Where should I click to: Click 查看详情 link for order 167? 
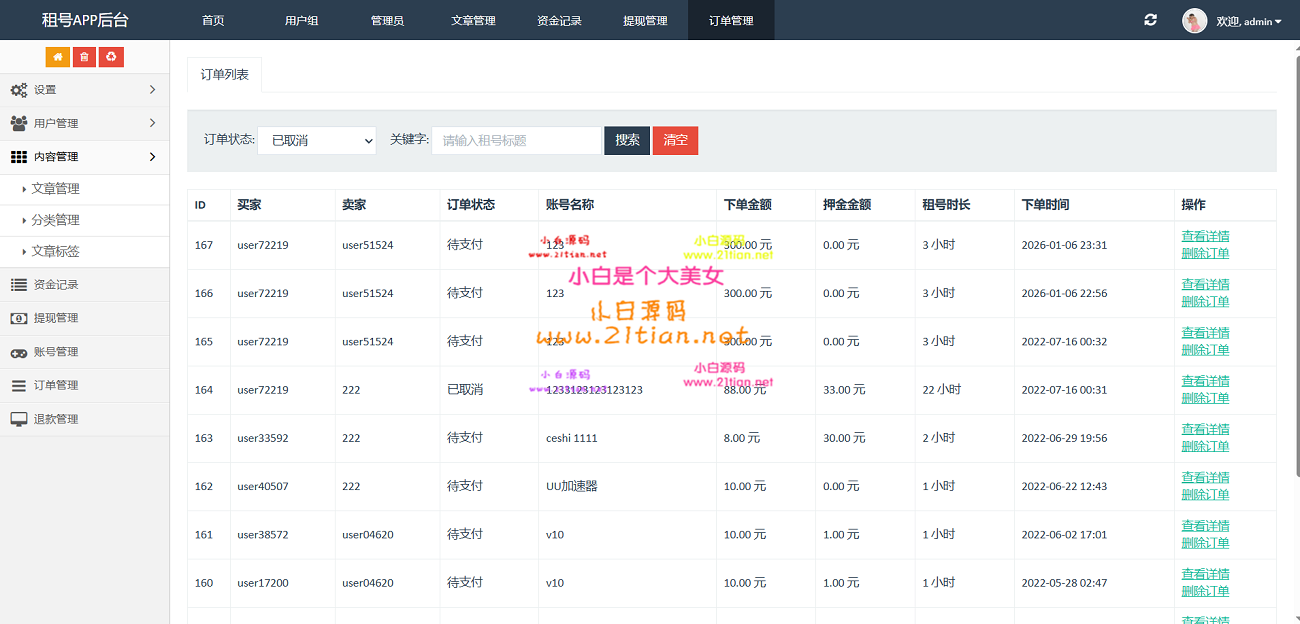click(x=1205, y=237)
